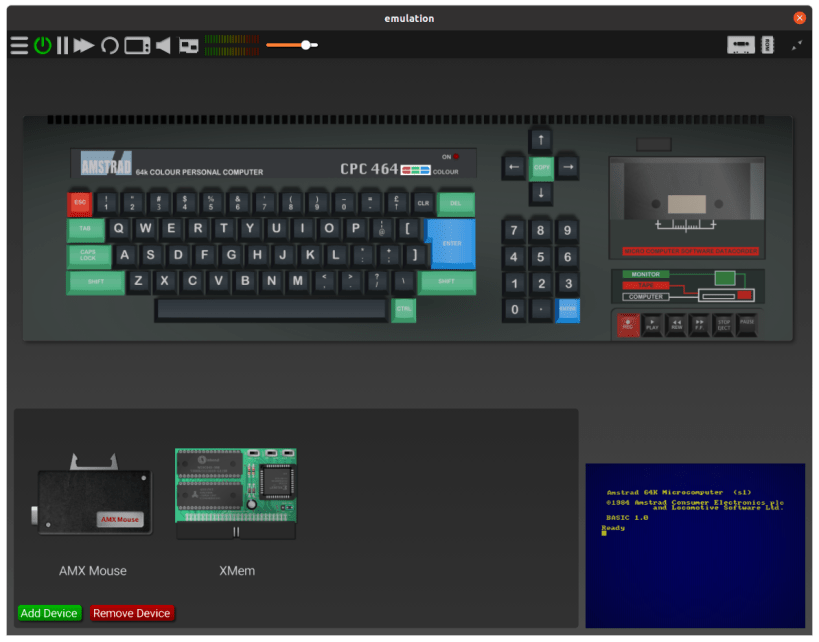Screen dimensions: 819x642
Task: Click the left green SHIFT key
Action: point(96,283)
